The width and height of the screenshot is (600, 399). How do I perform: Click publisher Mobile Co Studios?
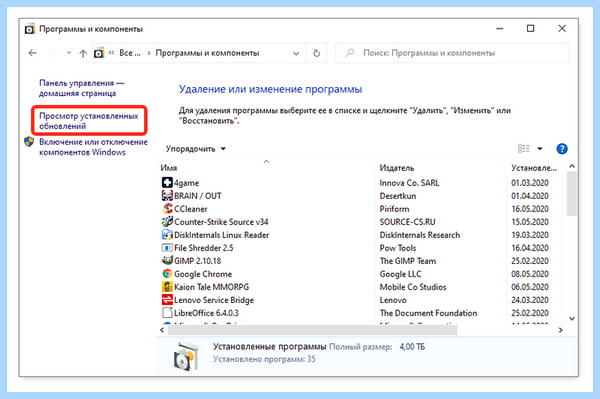tap(413, 287)
